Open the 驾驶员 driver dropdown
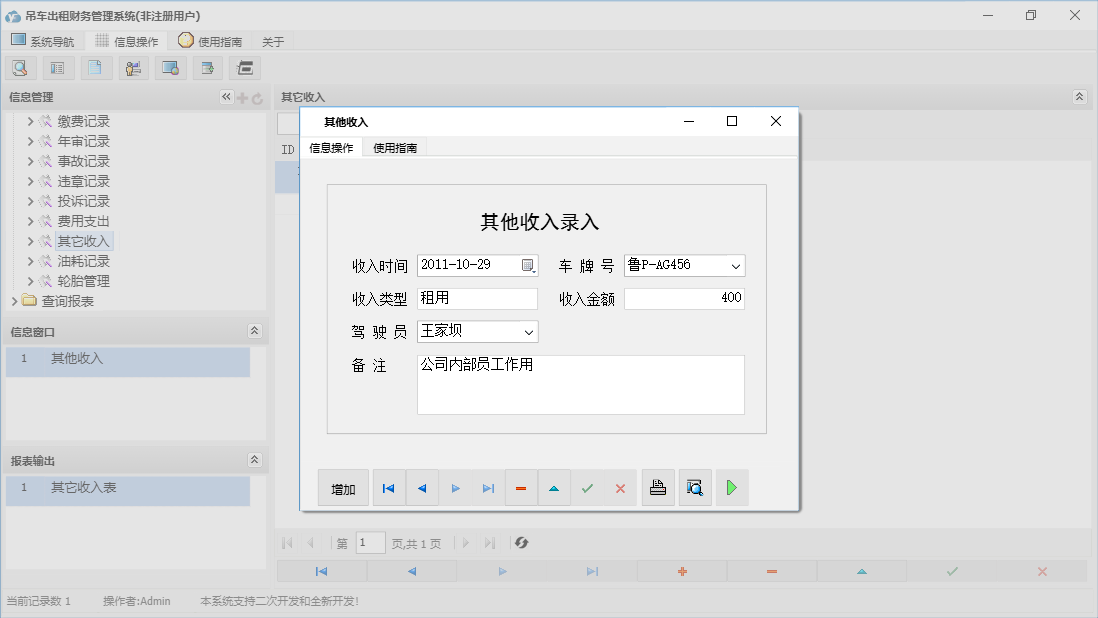The width and height of the screenshot is (1098, 618). (x=531, y=331)
